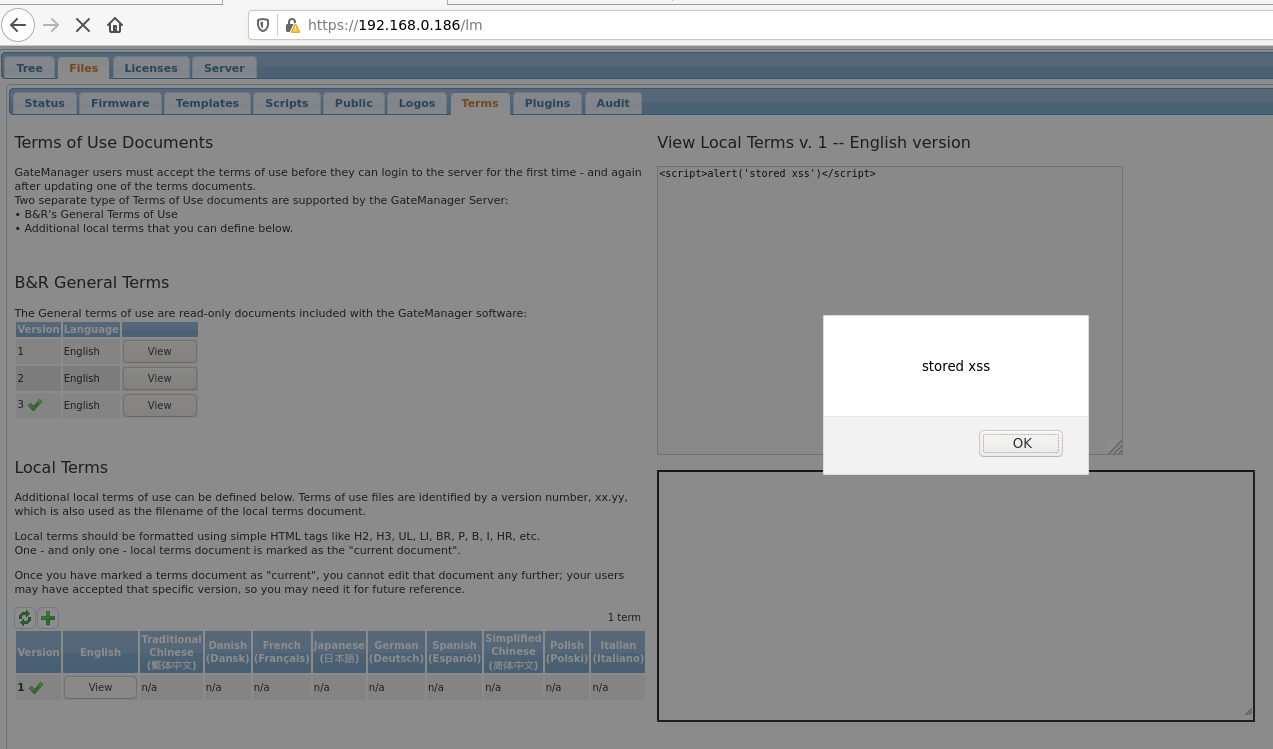Click the English column header in Local Terms
Viewport: 1273px width, 749px height.
coord(101,652)
